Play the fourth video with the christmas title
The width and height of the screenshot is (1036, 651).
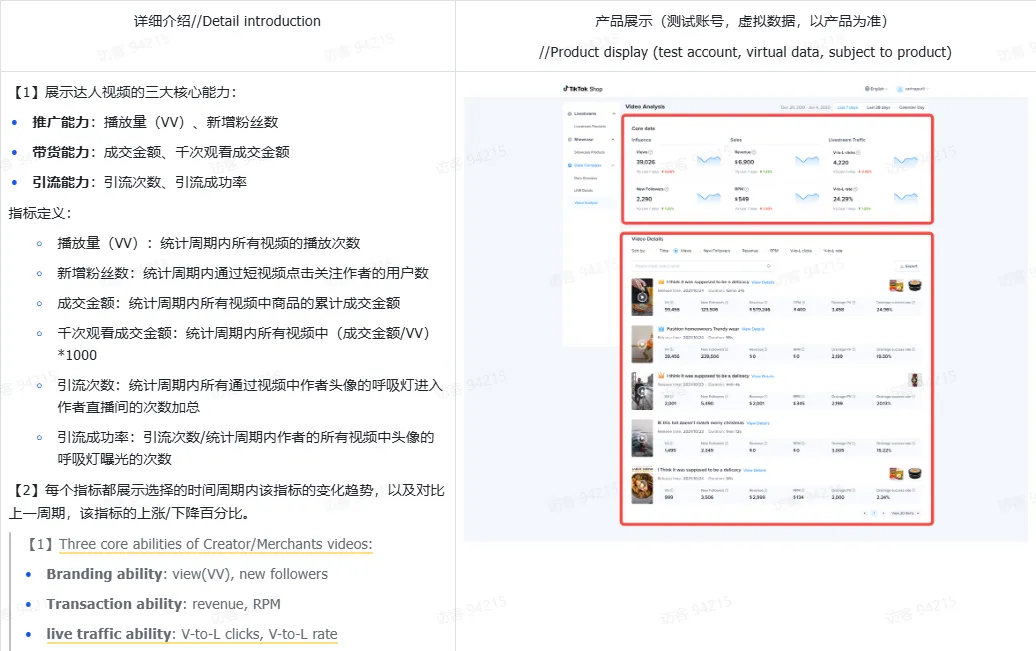[642, 438]
